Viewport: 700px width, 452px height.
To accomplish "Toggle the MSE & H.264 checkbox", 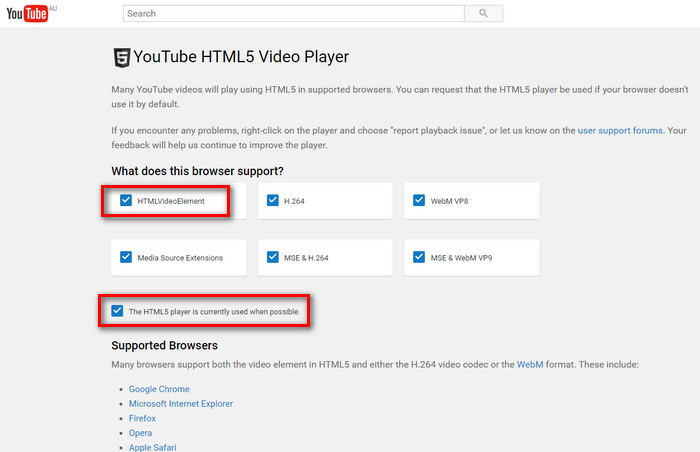I will pyautogui.click(x=272, y=257).
